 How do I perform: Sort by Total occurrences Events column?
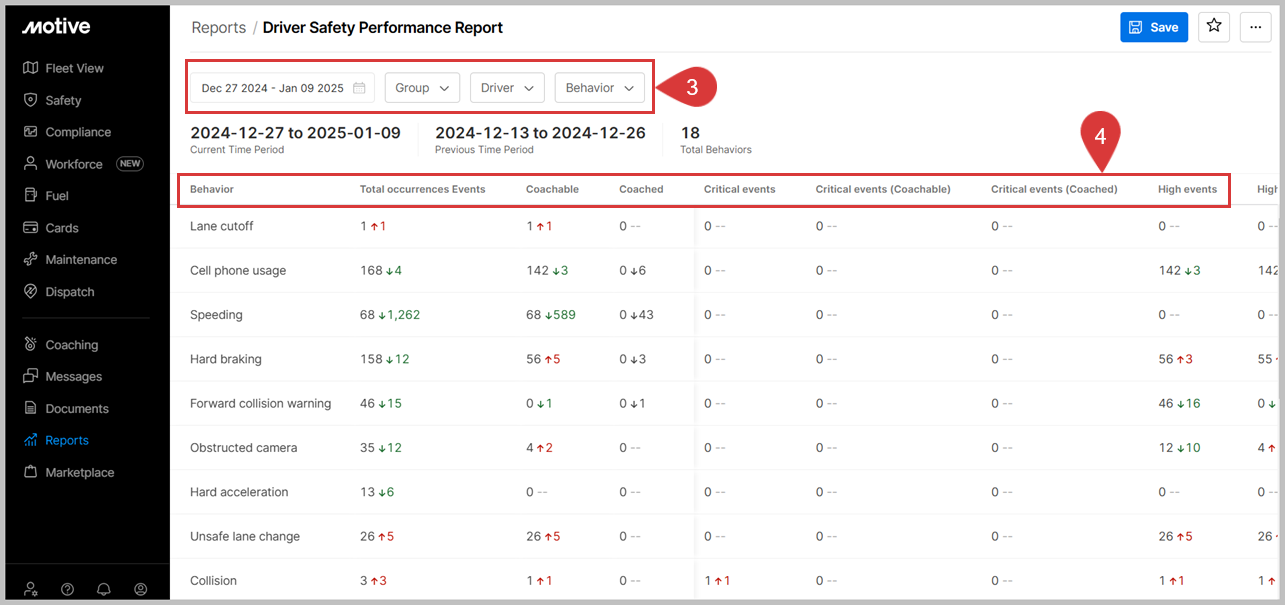click(x=422, y=189)
